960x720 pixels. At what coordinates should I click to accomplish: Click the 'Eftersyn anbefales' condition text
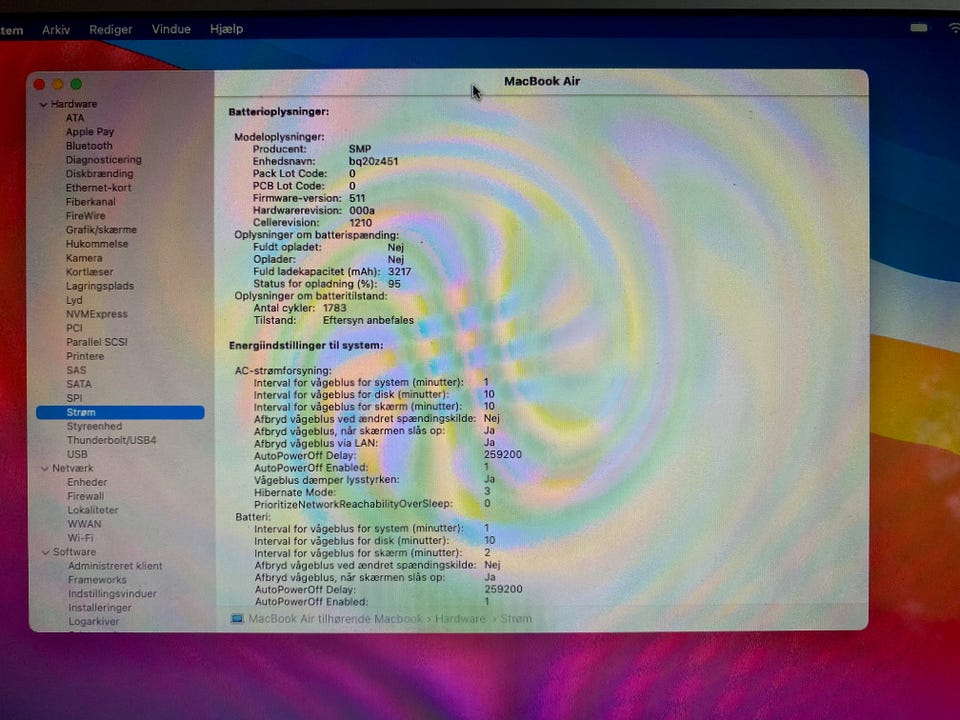pyautogui.click(x=368, y=320)
